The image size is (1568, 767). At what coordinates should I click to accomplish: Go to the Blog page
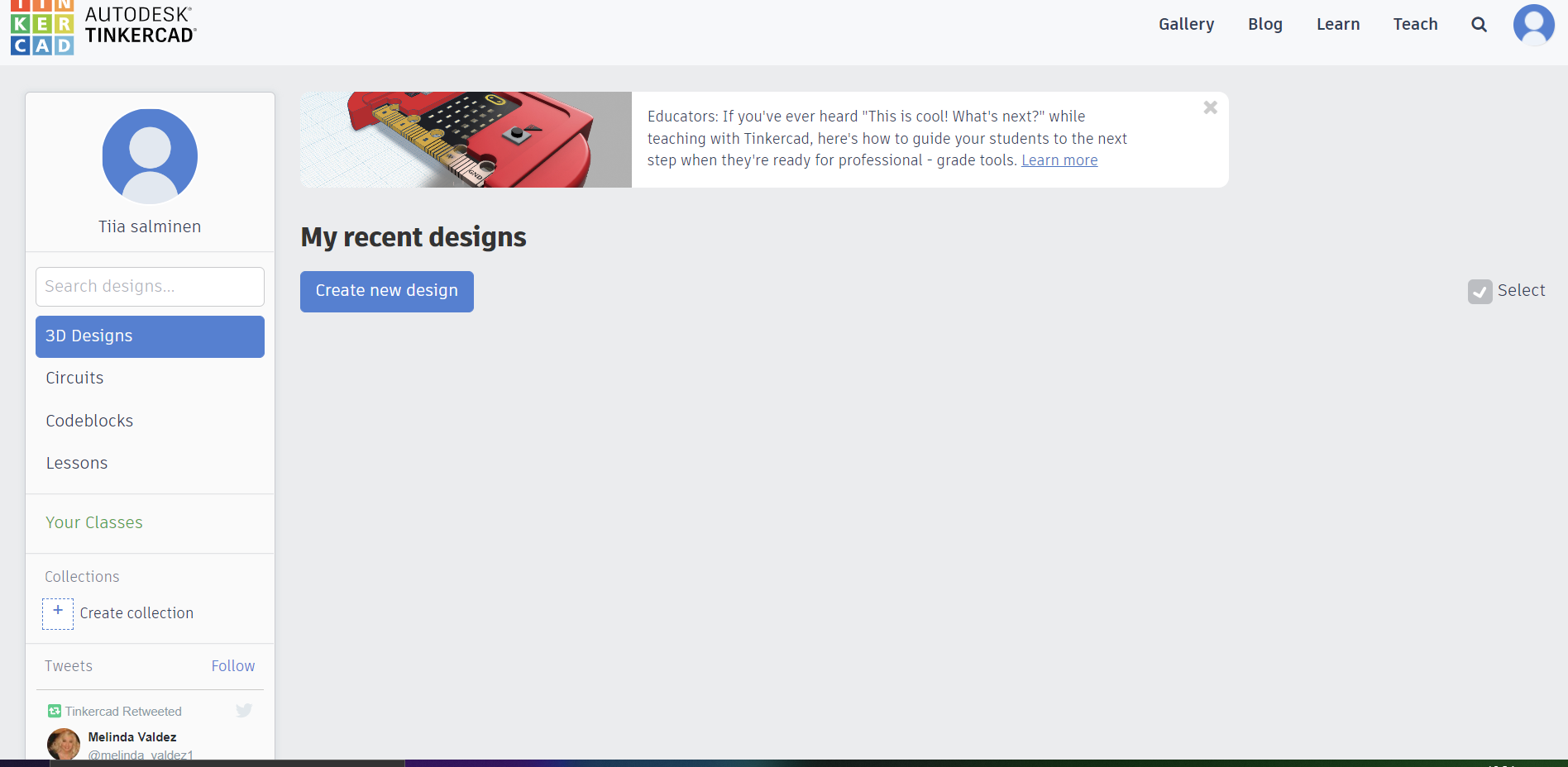[1264, 25]
